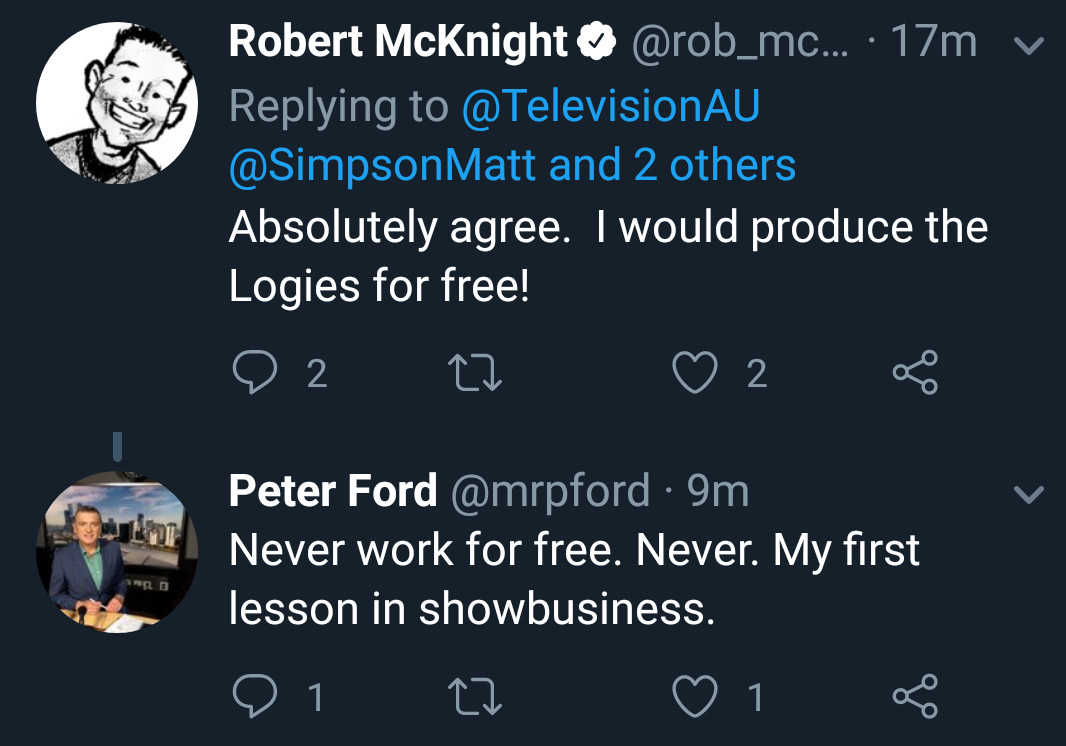Open Peter Ford tweet options chevron
The width and height of the screenshot is (1066, 746).
1029,494
